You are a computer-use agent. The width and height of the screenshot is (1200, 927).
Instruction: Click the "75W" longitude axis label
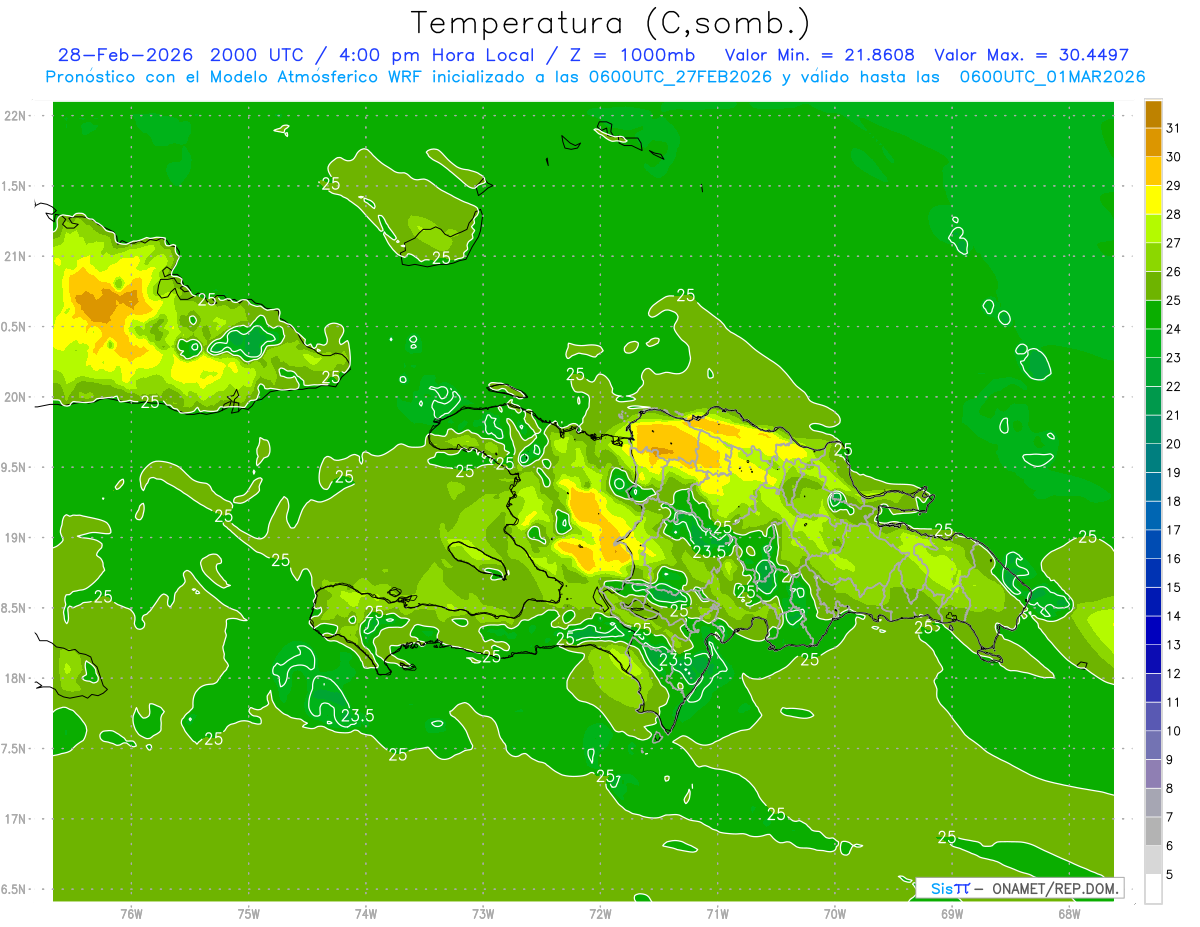249,913
